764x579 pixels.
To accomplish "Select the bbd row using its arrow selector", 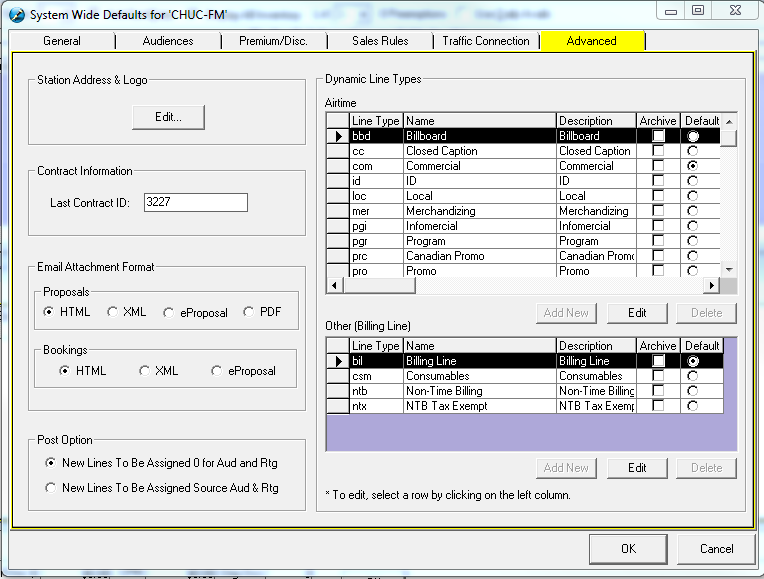I will 338,136.
